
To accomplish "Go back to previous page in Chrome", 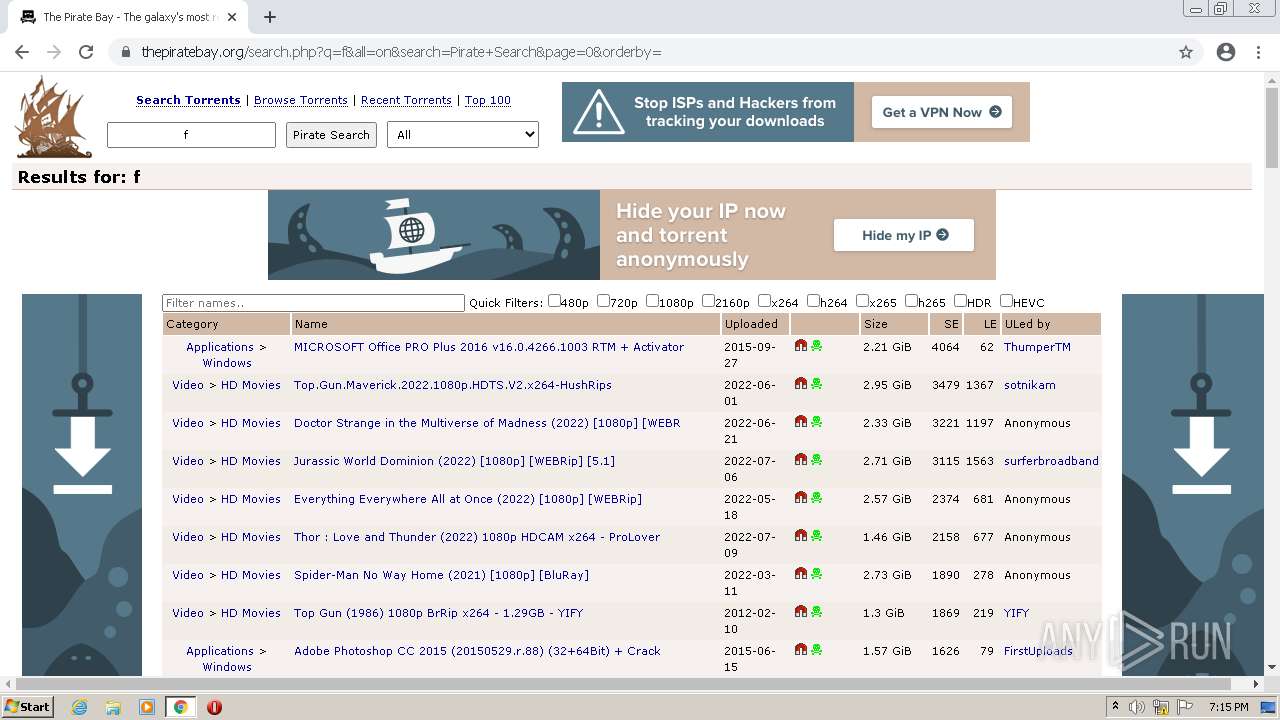I will point(22,52).
